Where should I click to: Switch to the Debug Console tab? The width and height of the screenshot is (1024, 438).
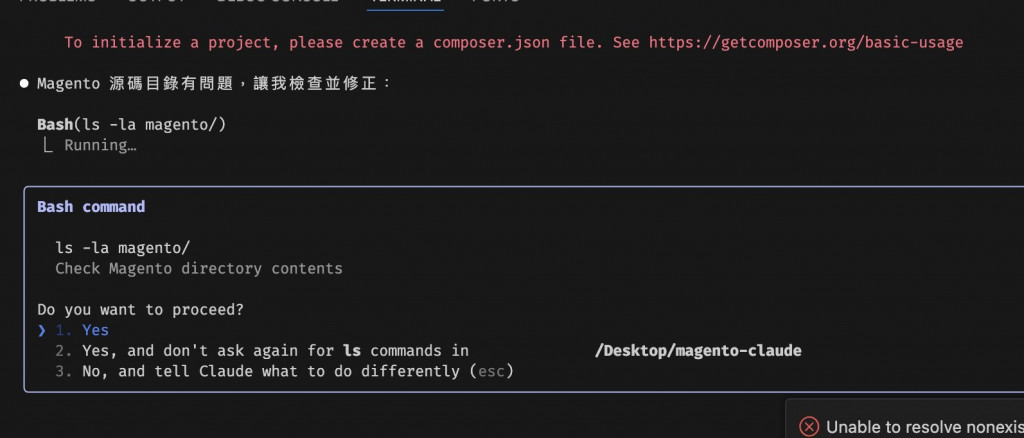pos(278,2)
